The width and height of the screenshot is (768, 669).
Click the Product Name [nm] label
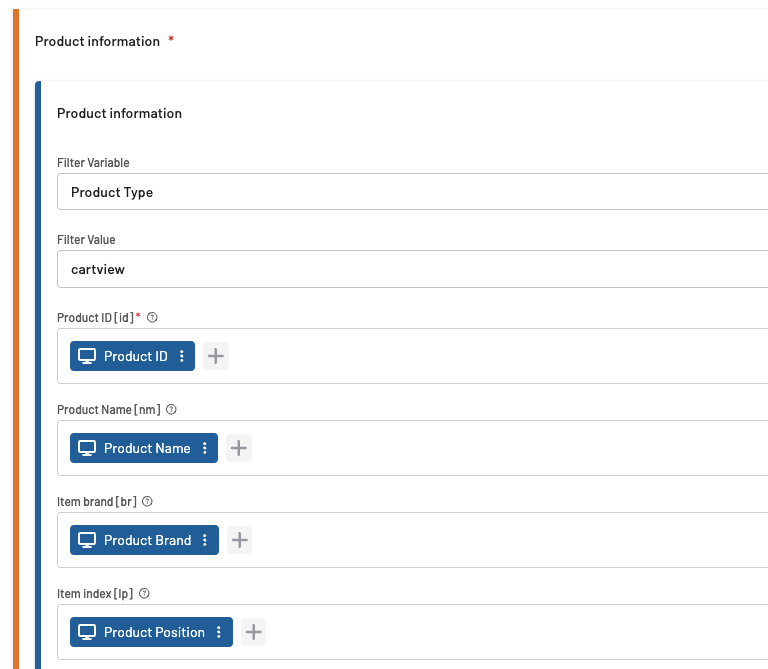(x=109, y=410)
